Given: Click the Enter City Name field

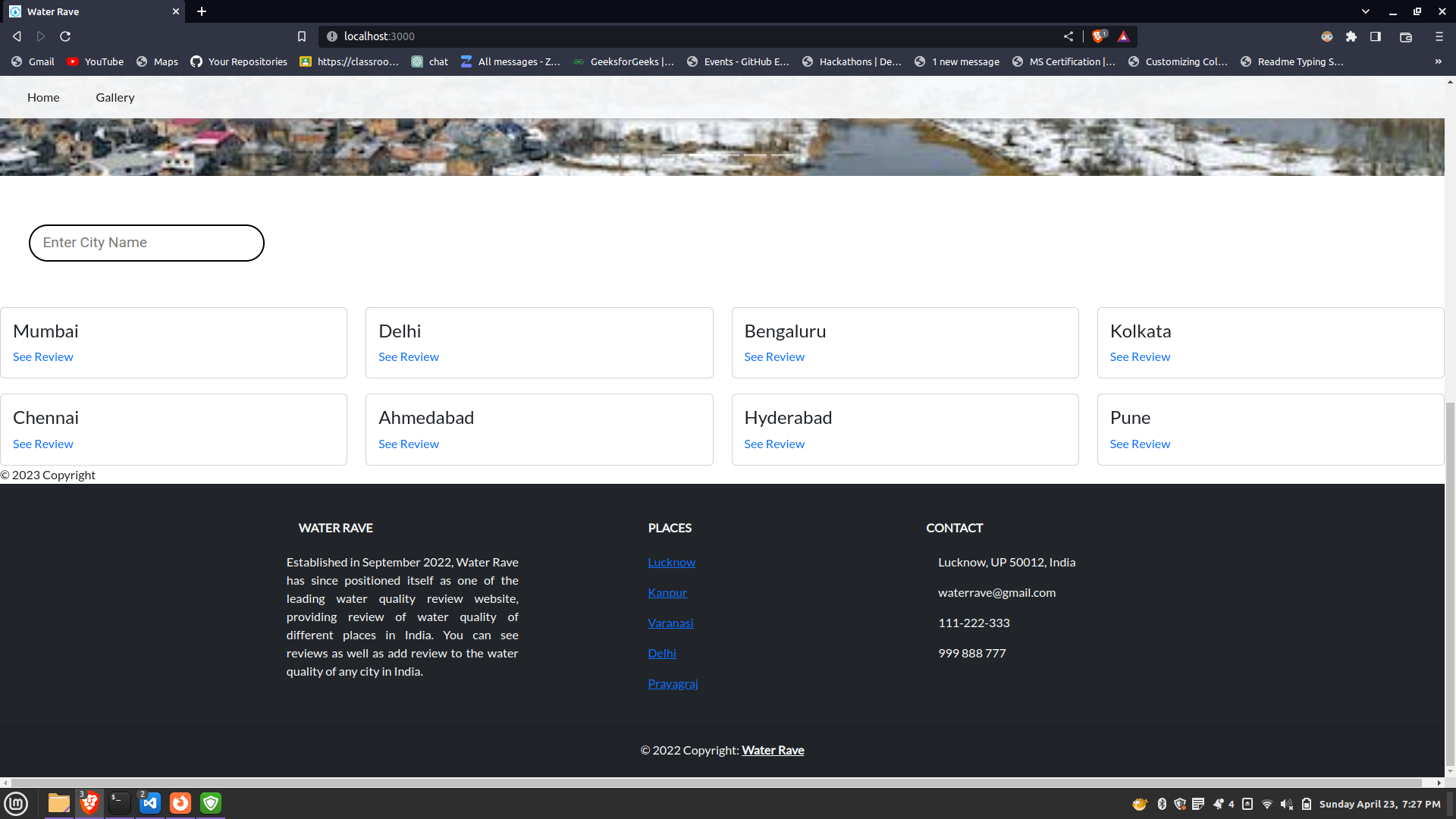Looking at the screenshot, I should (x=146, y=243).
